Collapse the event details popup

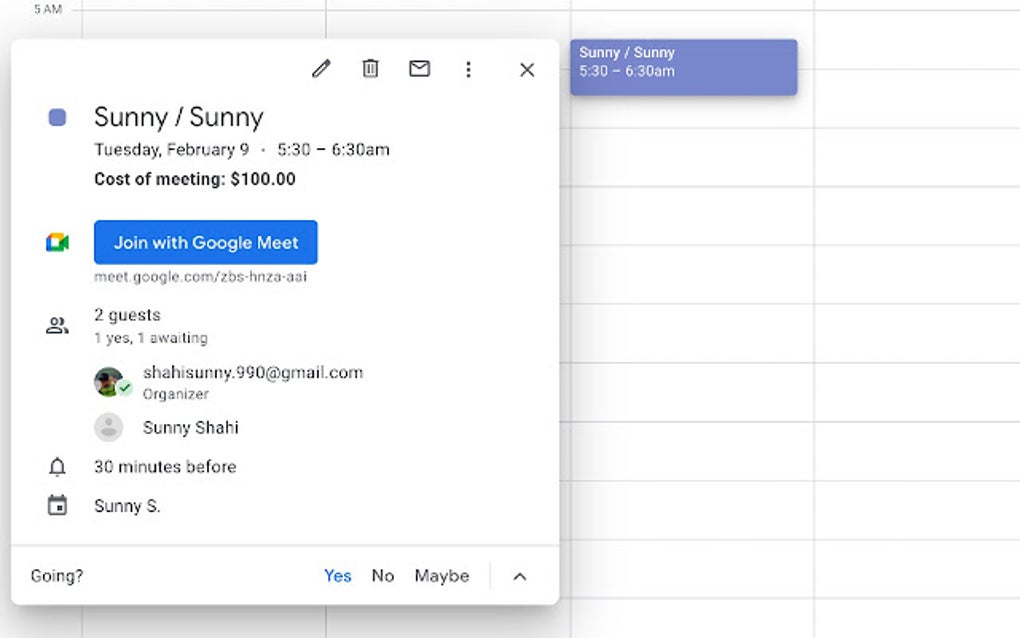point(526,69)
